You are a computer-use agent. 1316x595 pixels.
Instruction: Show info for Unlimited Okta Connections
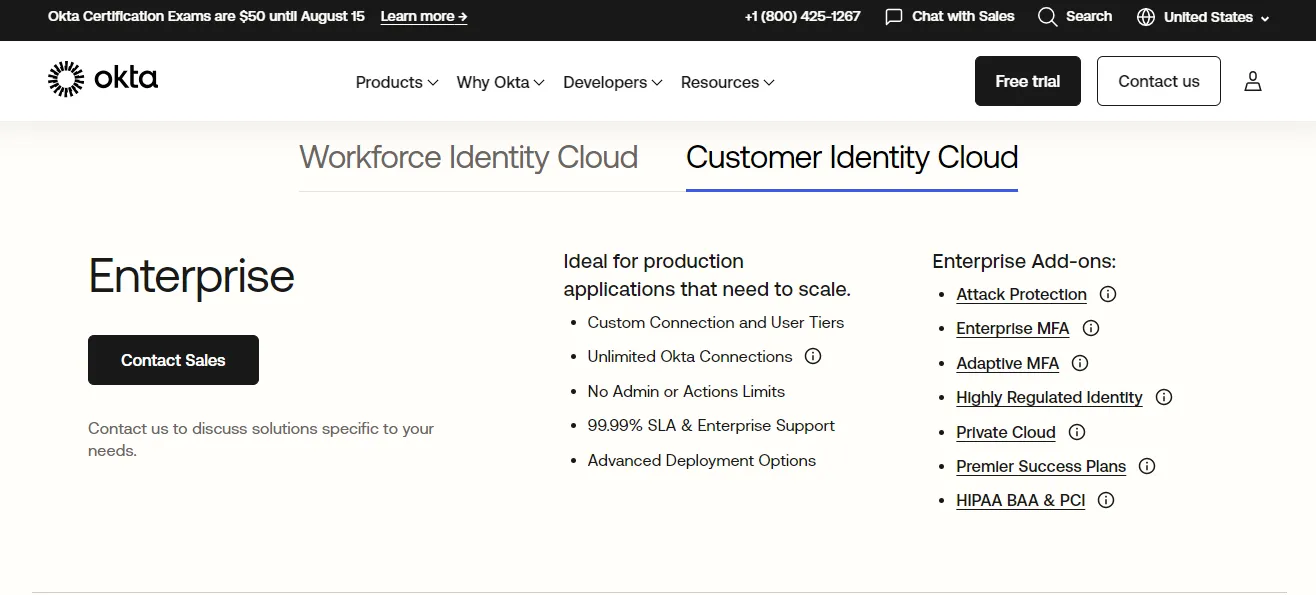pyautogui.click(x=813, y=357)
